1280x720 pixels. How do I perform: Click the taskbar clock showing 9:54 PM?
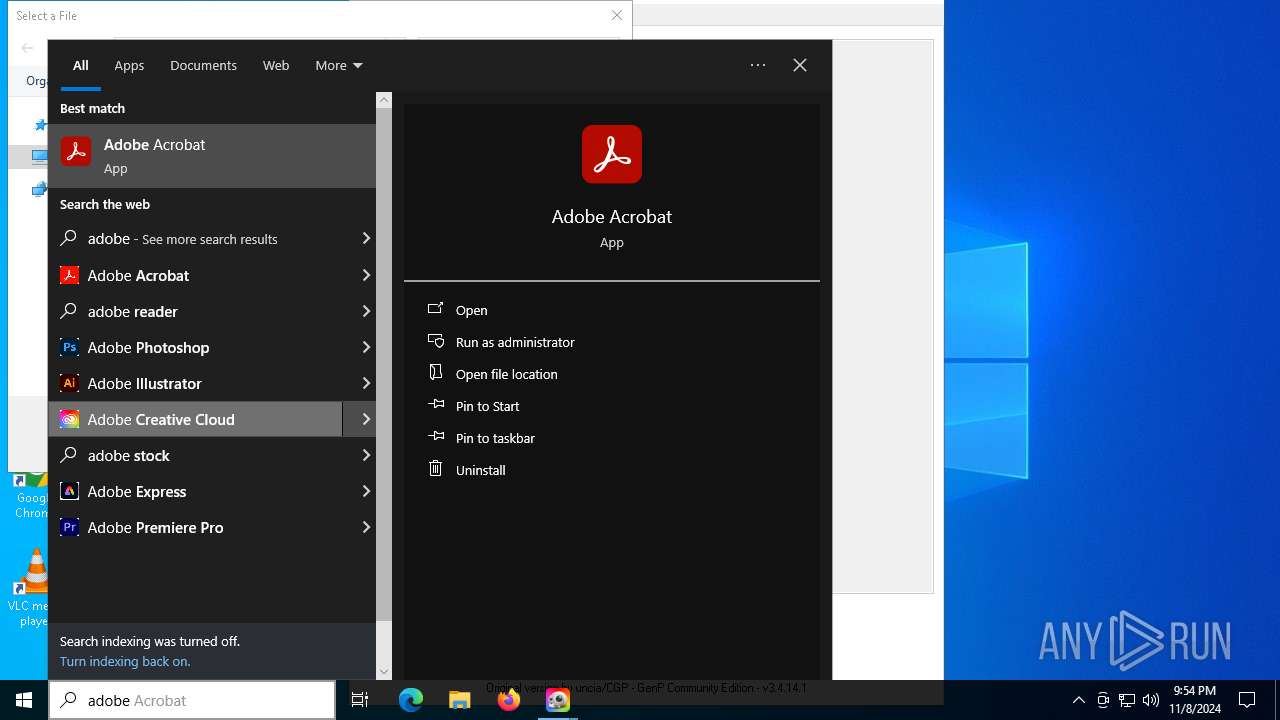click(1195, 700)
